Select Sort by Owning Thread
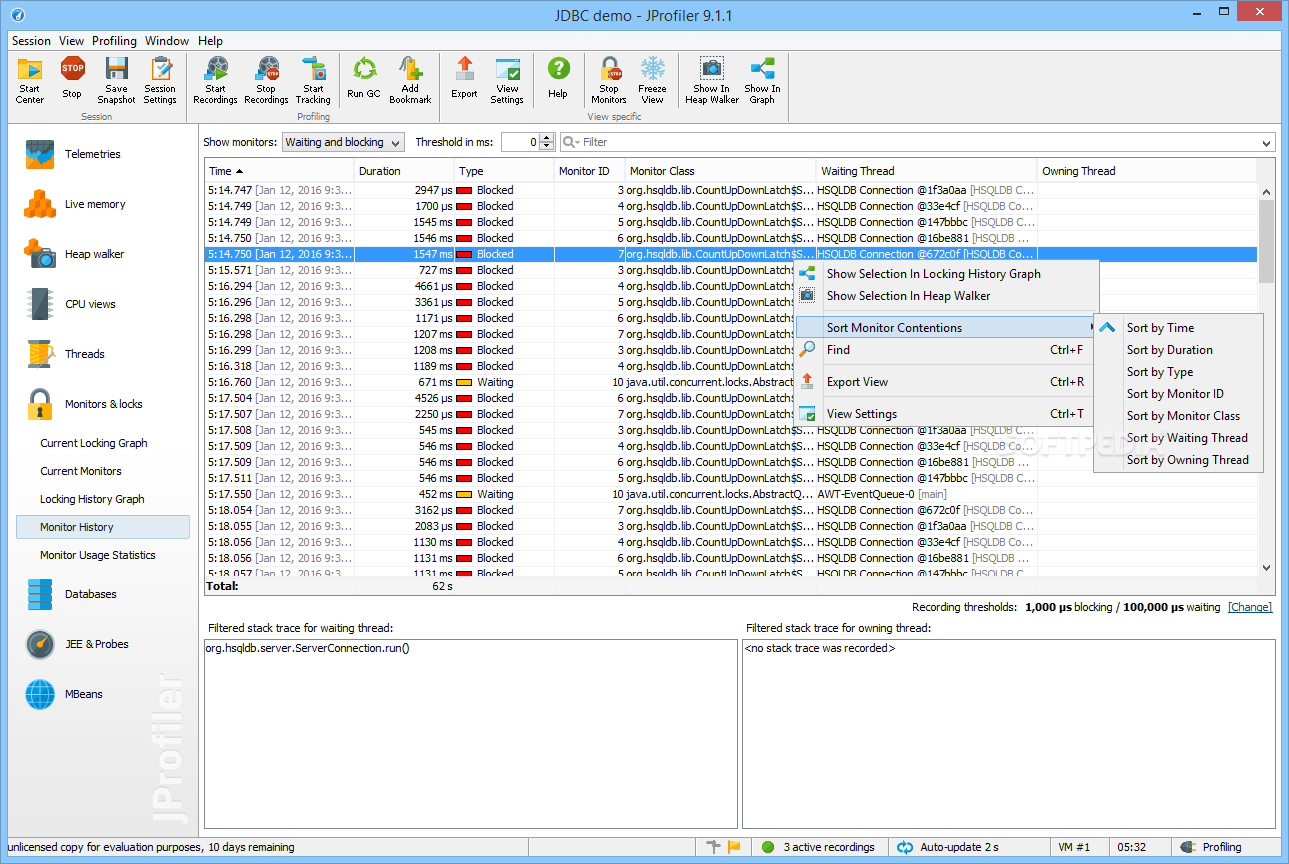Viewport: 1289px width, 864px height. [1178, 460]
